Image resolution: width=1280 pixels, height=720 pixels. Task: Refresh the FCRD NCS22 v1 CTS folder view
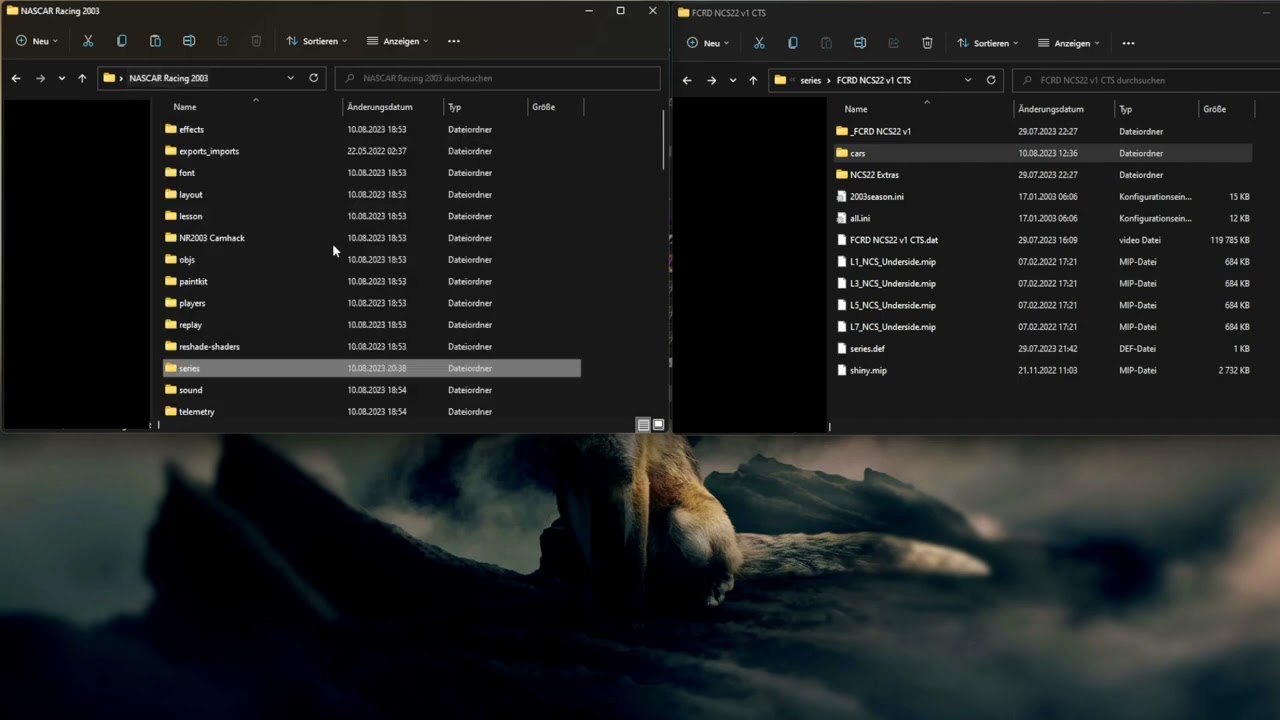pyautogui.click(x=991, y=80)
